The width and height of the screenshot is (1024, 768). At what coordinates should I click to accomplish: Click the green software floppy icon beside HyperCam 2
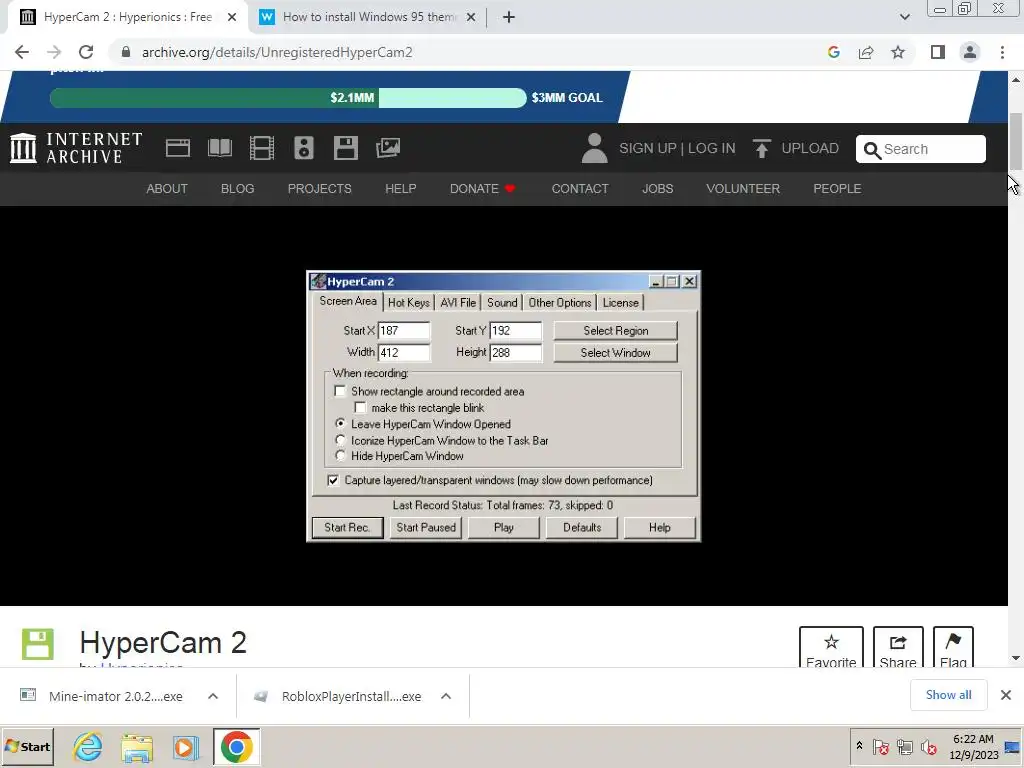[x=37, y=644]
